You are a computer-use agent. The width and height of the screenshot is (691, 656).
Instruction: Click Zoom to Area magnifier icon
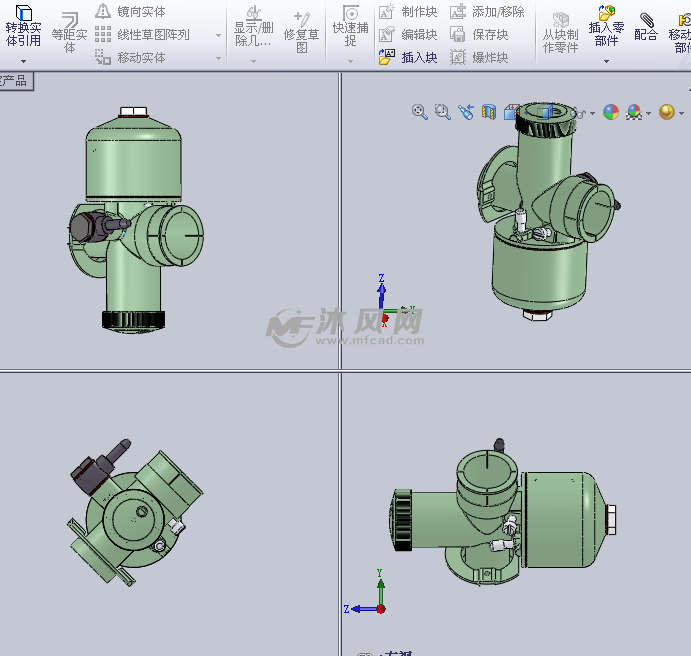click(443, 112)
